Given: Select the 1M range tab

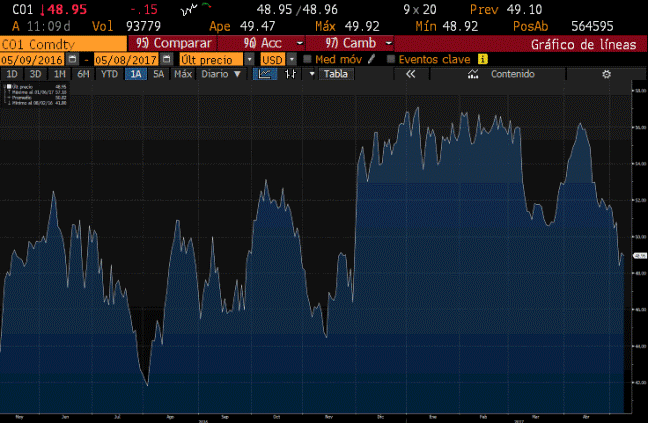Looking at the screenshot, I should tap(60, 74).
